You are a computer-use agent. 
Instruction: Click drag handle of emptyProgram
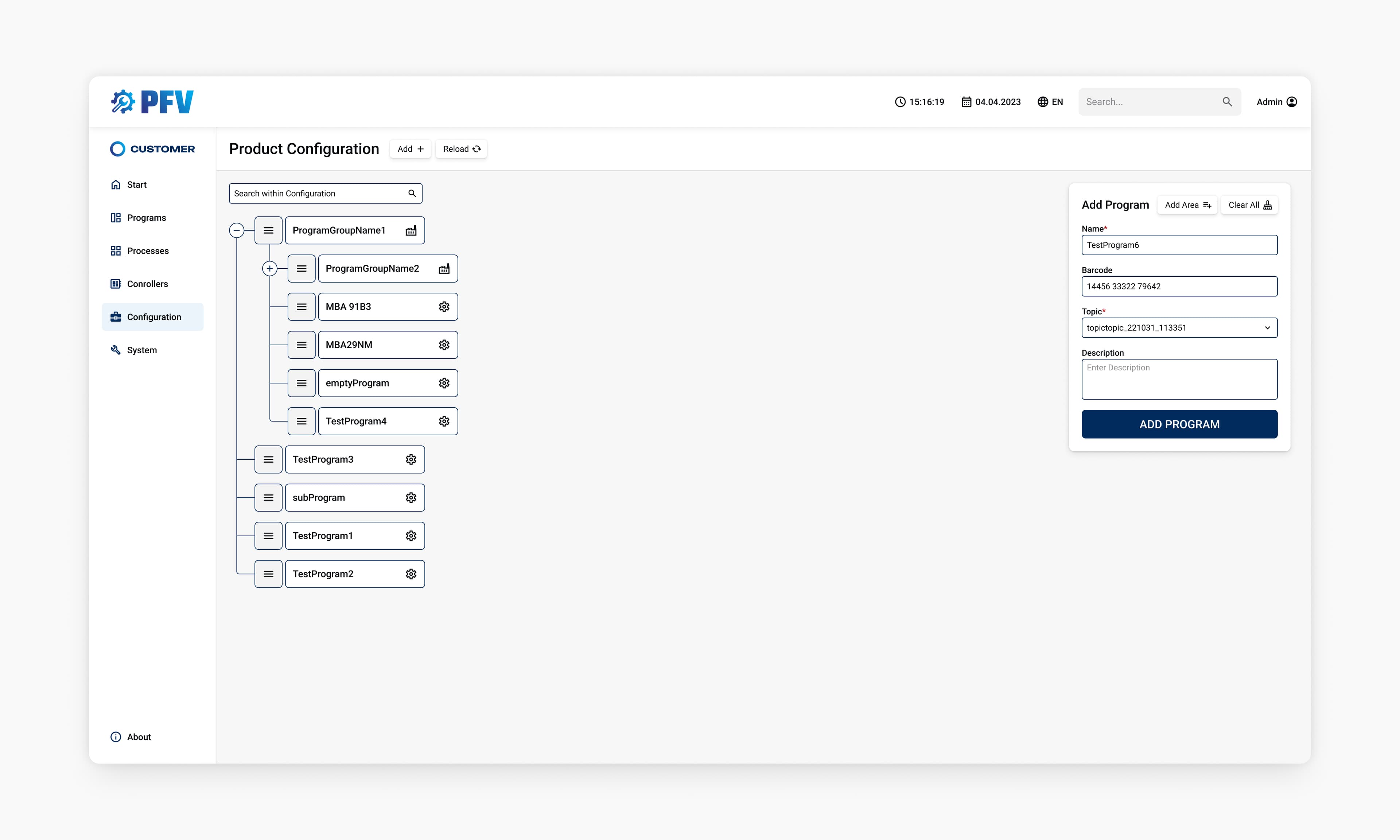[x=302, y=383]
